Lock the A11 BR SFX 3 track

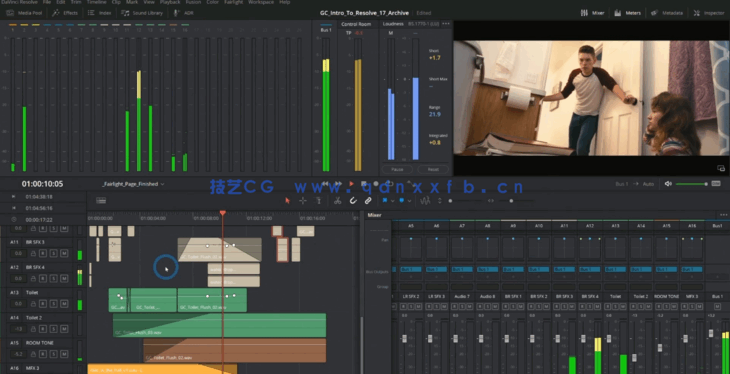33,253
